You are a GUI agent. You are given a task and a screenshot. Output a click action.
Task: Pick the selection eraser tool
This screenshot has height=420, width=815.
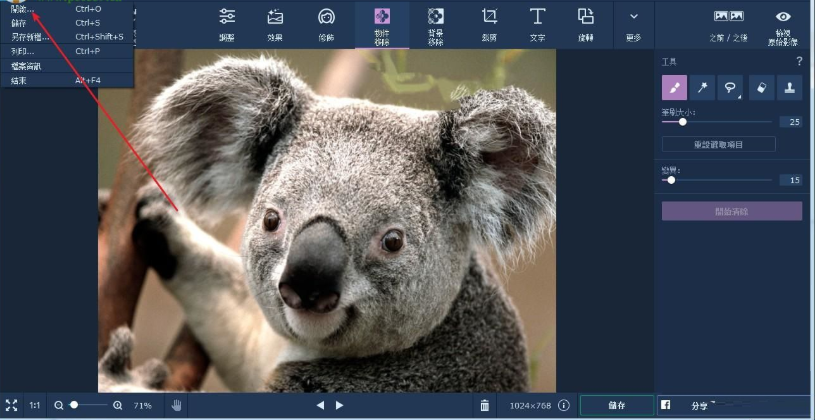[x=761, y=88]
